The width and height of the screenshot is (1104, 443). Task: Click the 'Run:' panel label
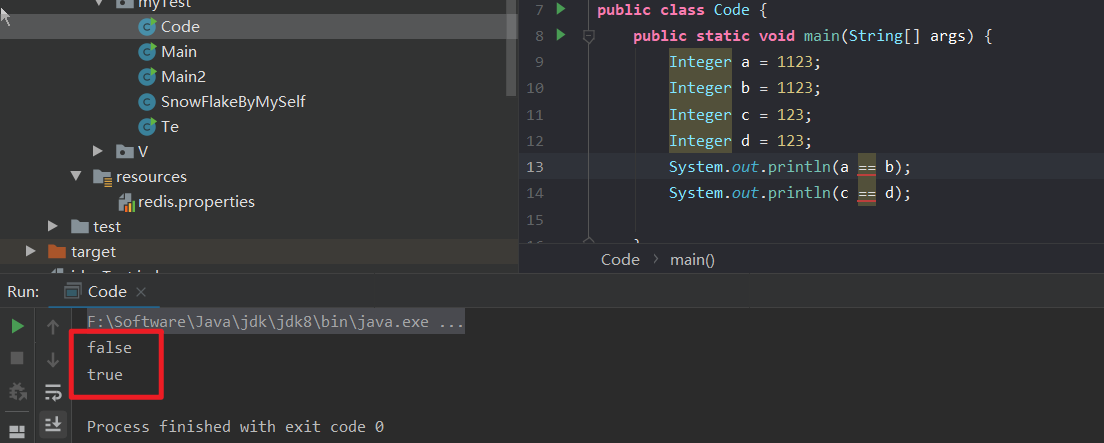23,292
